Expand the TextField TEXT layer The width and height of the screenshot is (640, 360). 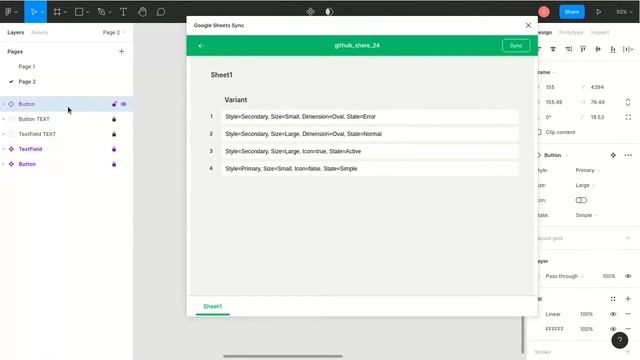pos(4,134)
